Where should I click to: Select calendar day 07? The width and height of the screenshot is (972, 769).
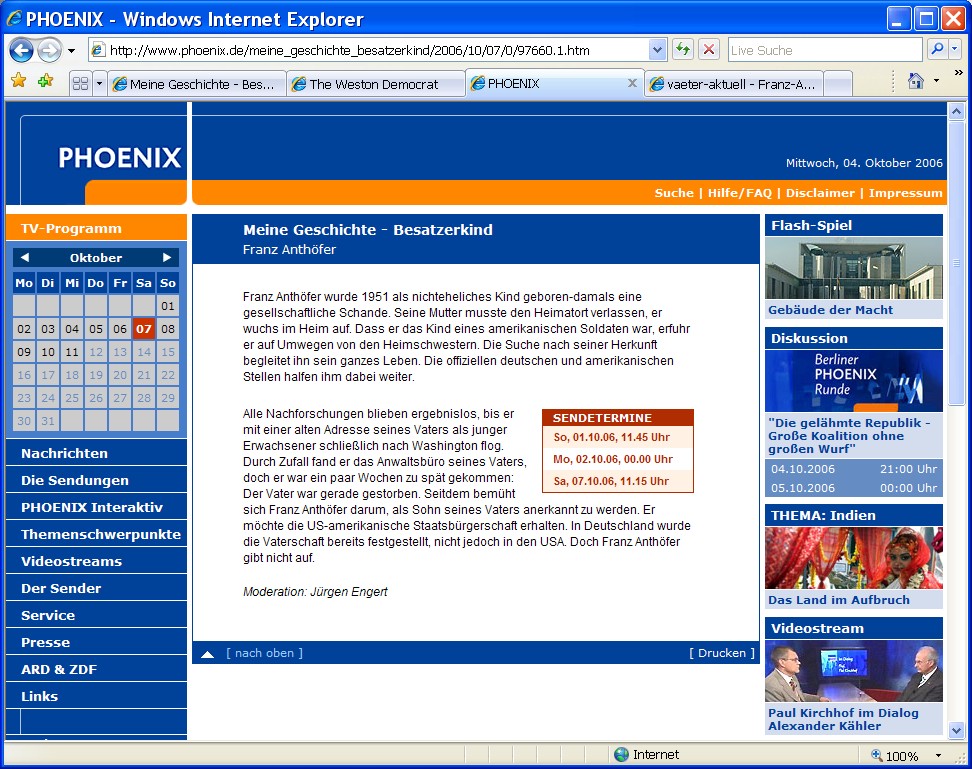coord(144,328)
